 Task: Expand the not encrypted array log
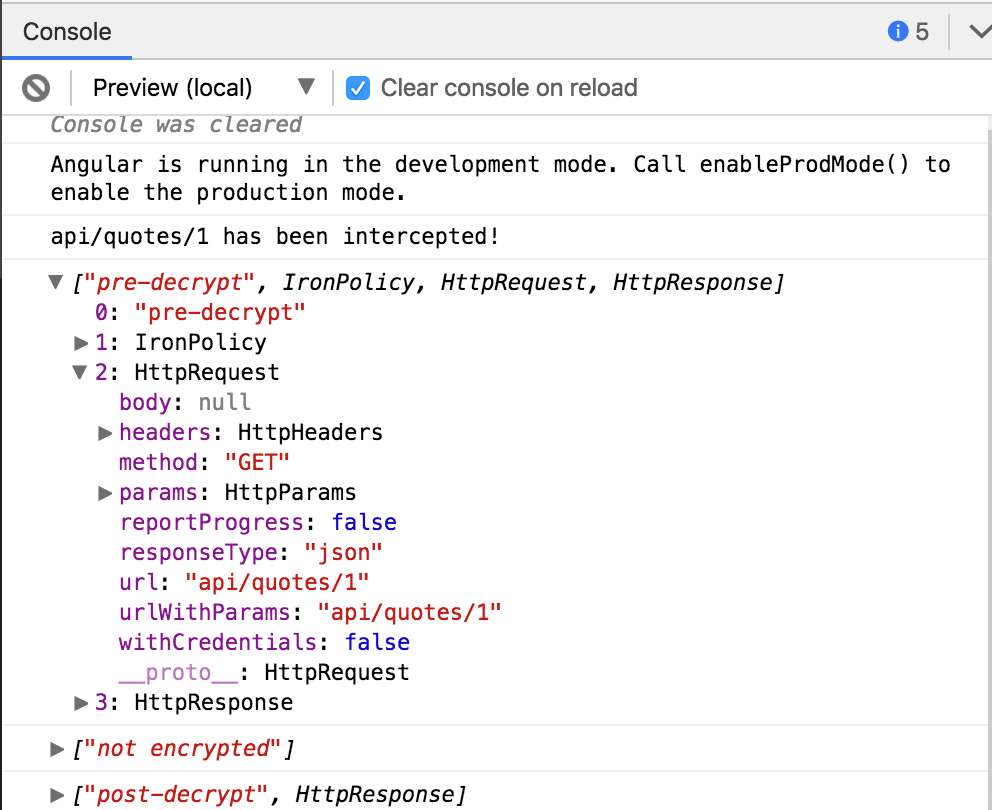point(57,747)
